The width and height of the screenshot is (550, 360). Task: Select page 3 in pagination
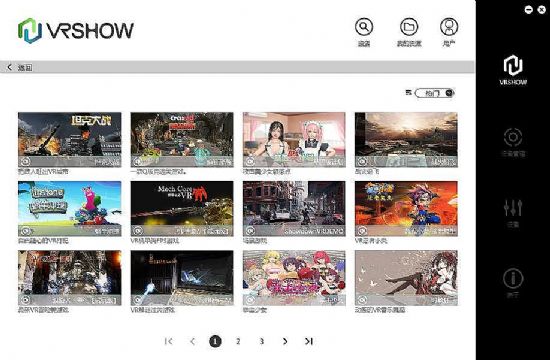tap(262, 341)
